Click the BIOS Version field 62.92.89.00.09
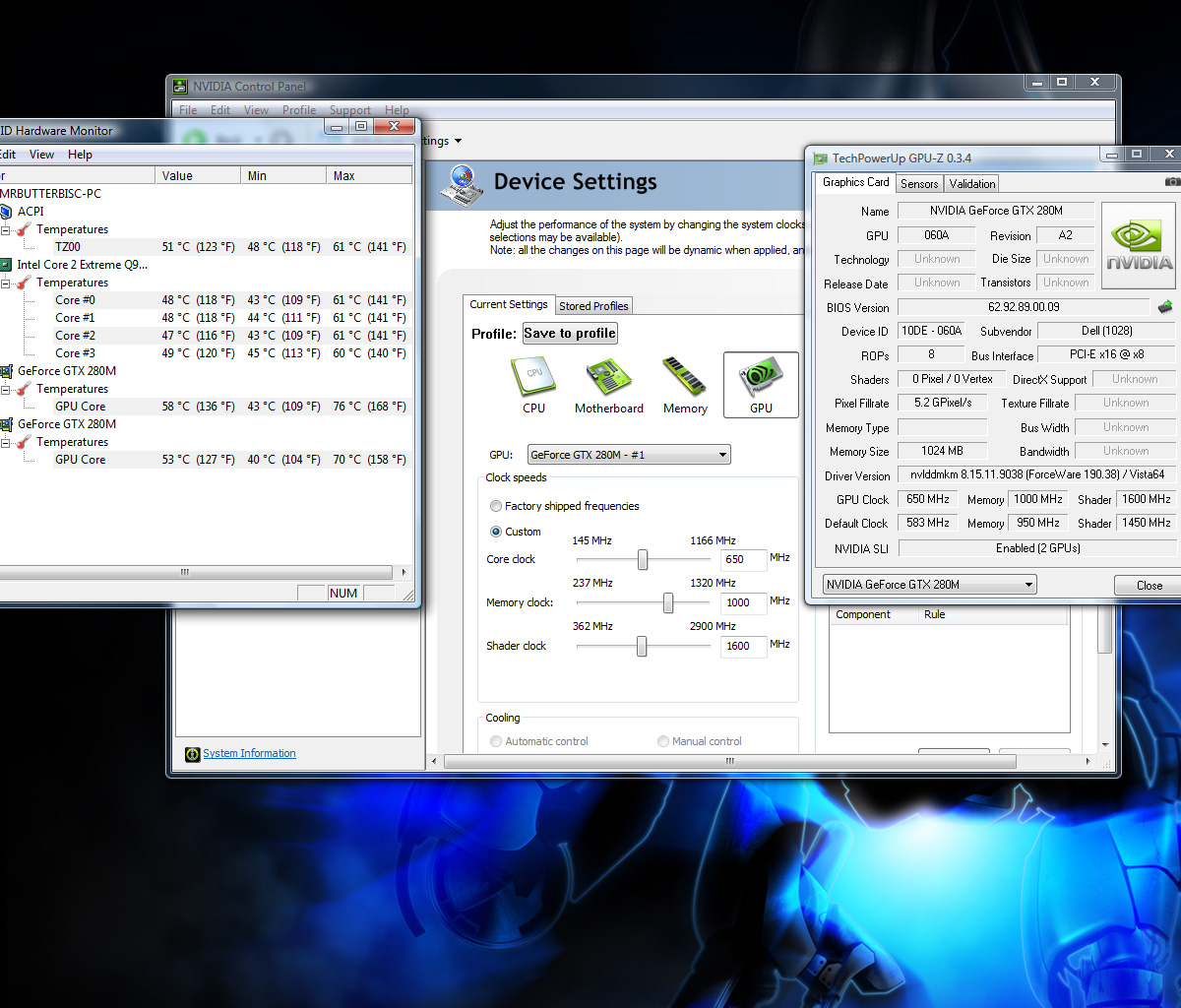 pyautogui.click(x=1024, y=307)
